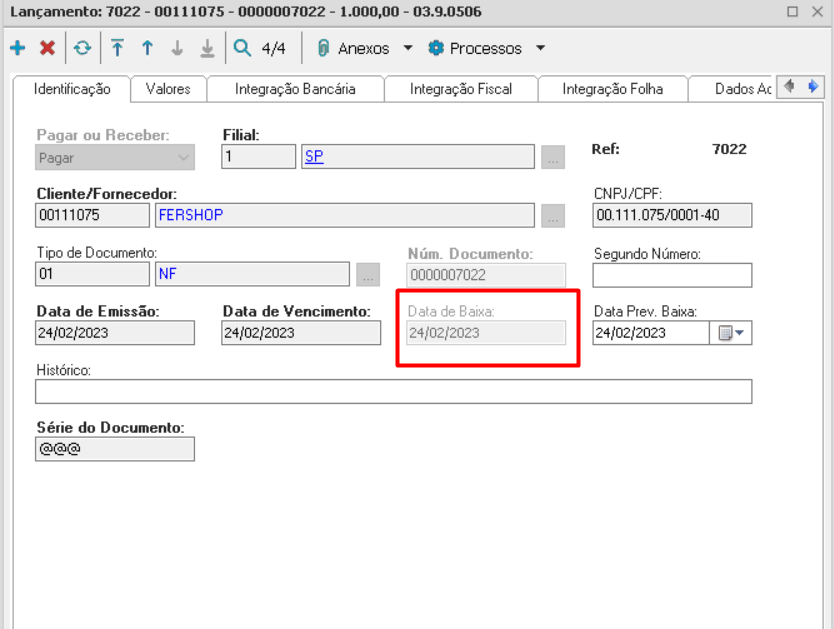Click the Data de Vencimento field
The height and width of the screenshot is (629, 834).
tap(301, 333)
